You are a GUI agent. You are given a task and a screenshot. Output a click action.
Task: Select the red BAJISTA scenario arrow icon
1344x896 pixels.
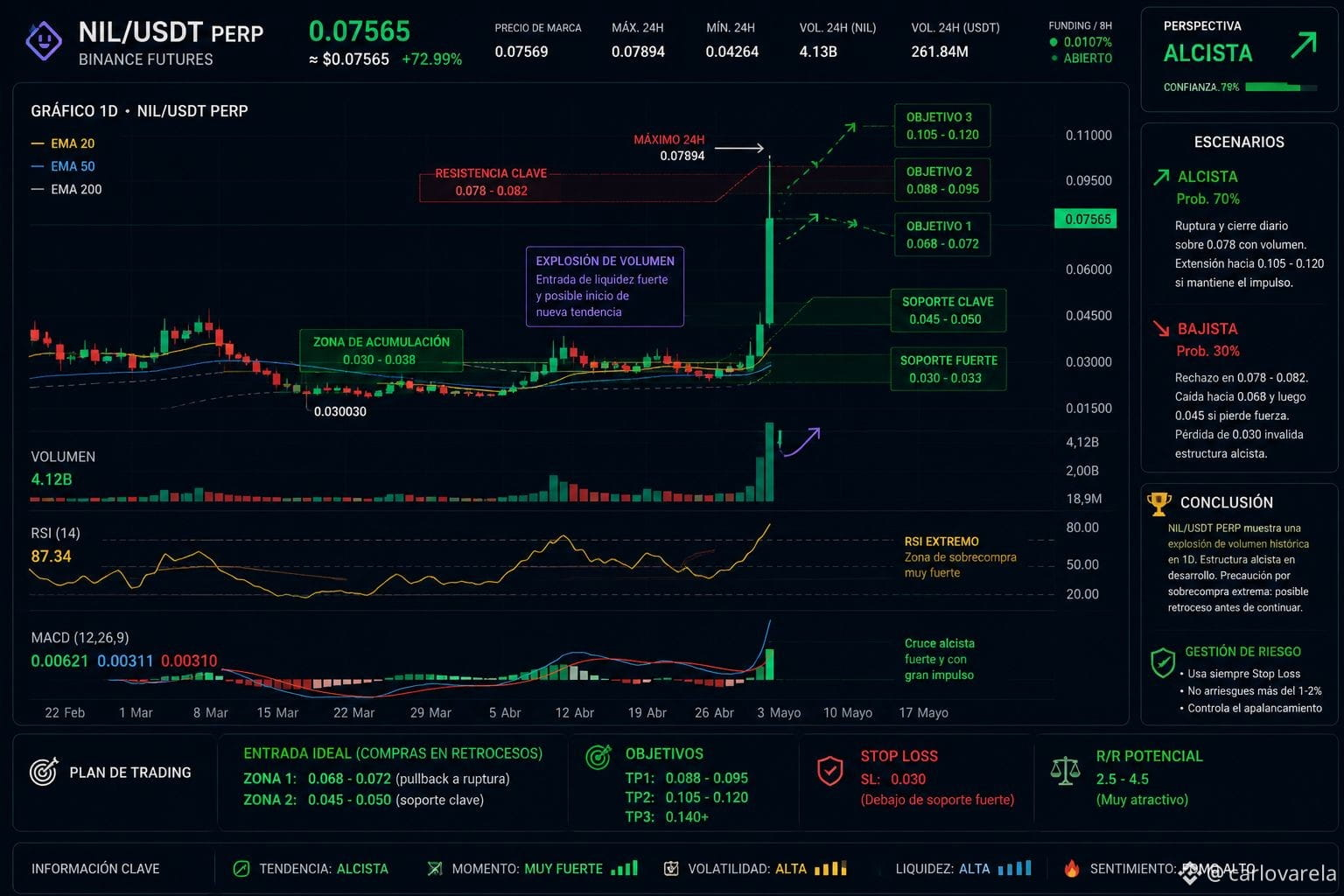[x=1161, y=328]
